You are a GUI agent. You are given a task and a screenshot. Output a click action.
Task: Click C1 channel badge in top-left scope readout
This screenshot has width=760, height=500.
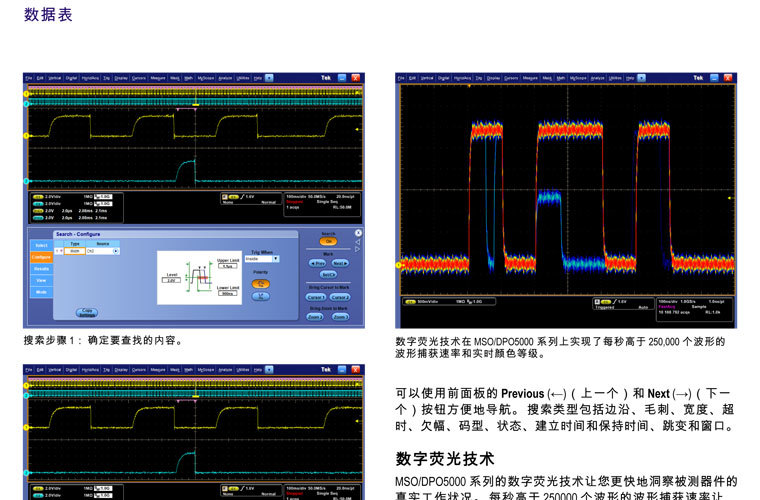click(x=38, y=197)
